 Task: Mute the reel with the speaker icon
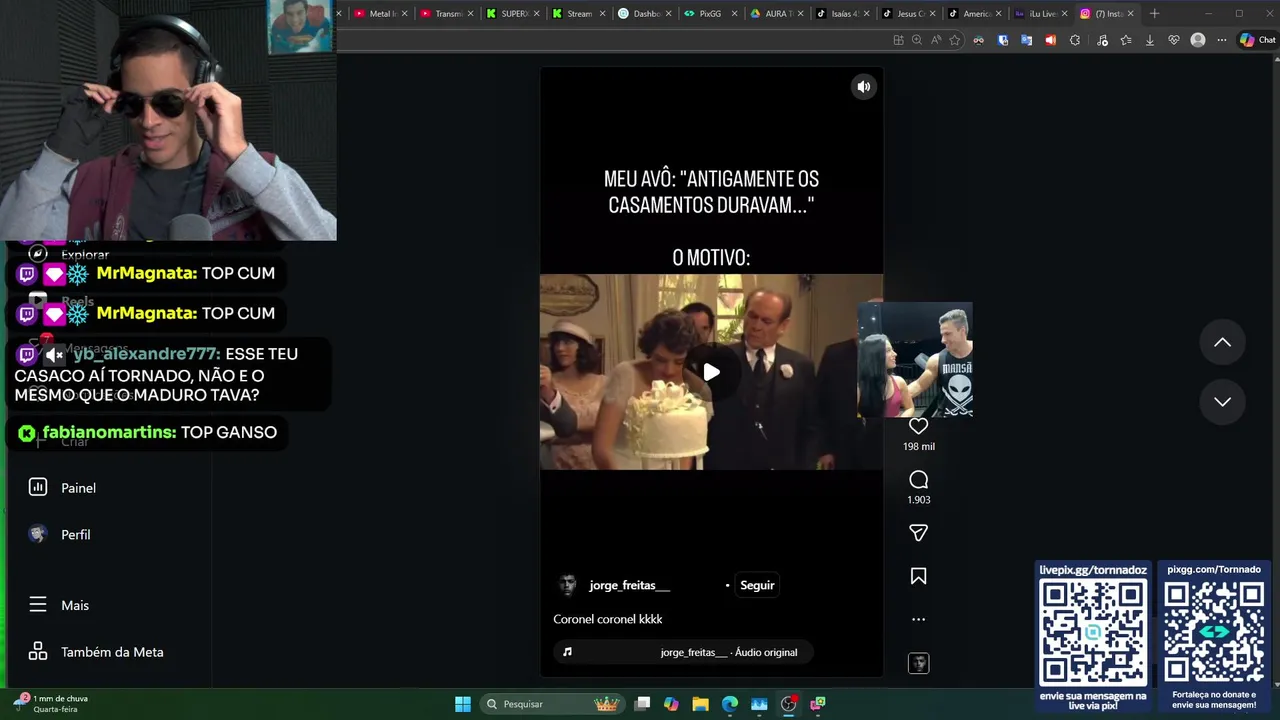864,87
